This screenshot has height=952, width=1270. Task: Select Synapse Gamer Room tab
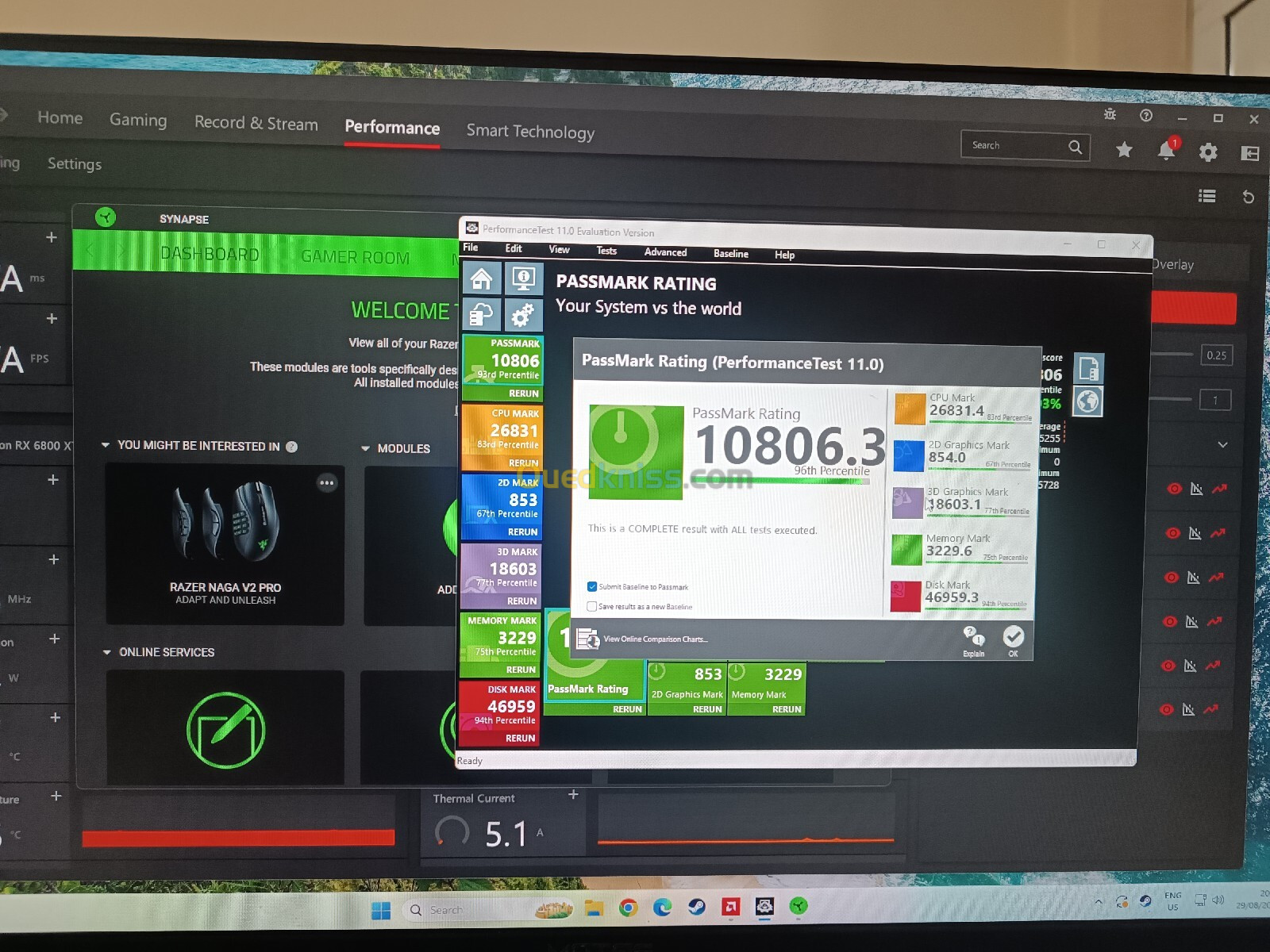pyautogui.click(x=355, y=258)
